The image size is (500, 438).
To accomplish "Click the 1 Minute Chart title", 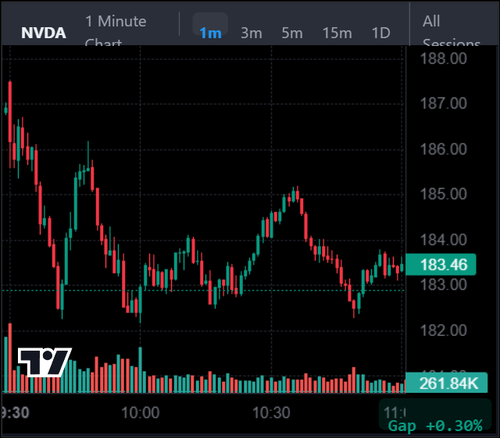I will 116,30.
